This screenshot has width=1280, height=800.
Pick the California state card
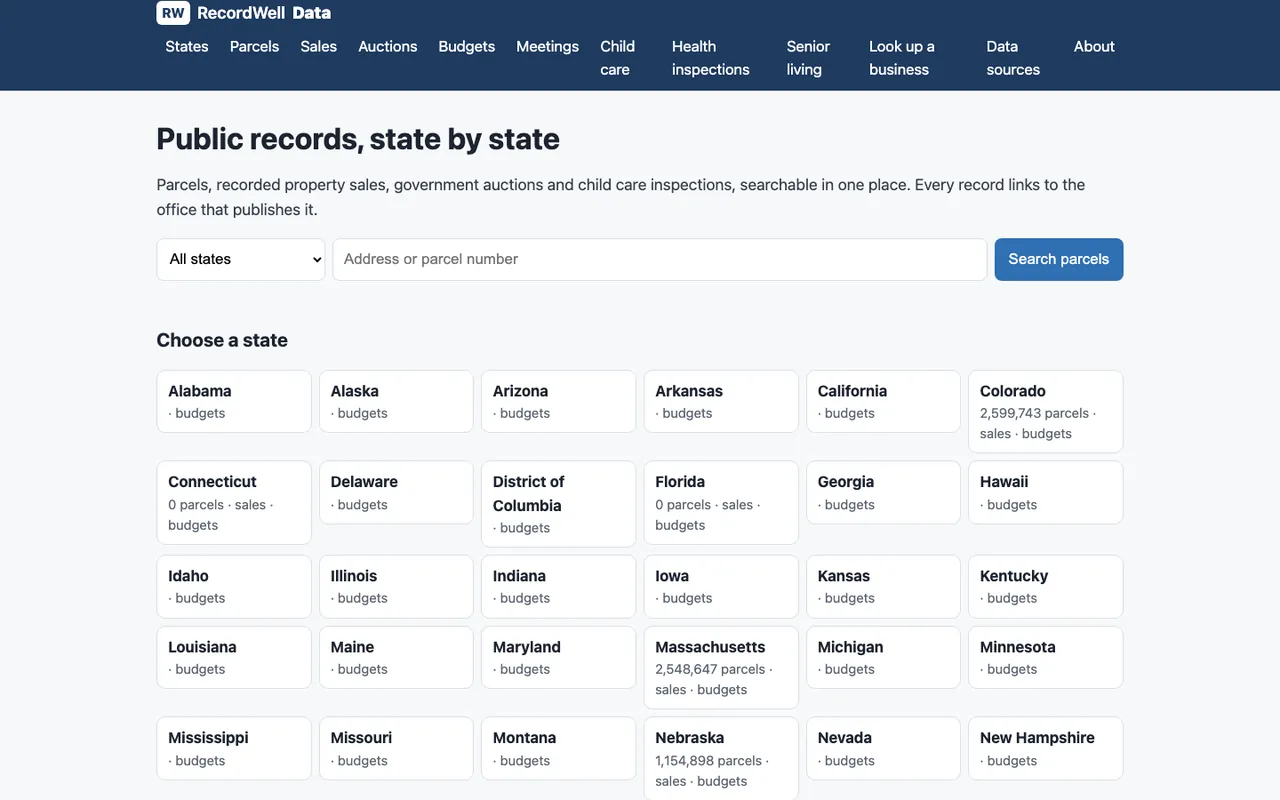pyautogui.click(x=883, y=401)
